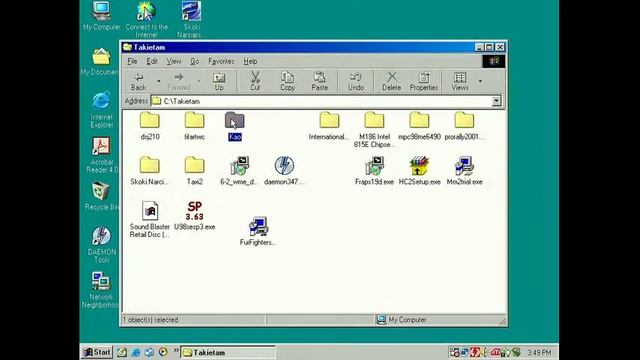
Task: Click the Undo toolbar icon
Action: point(356,81)
